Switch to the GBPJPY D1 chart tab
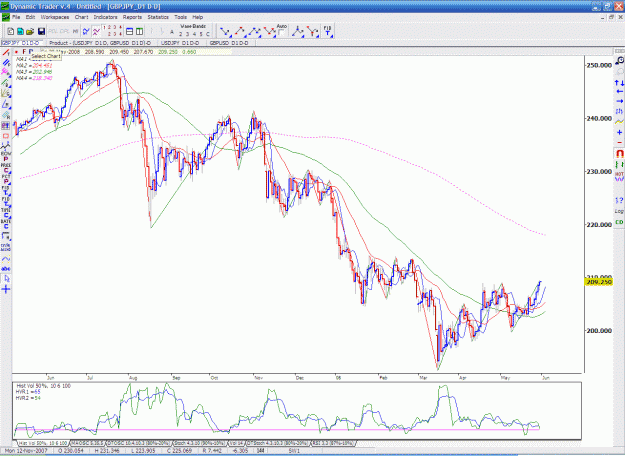 22,43
